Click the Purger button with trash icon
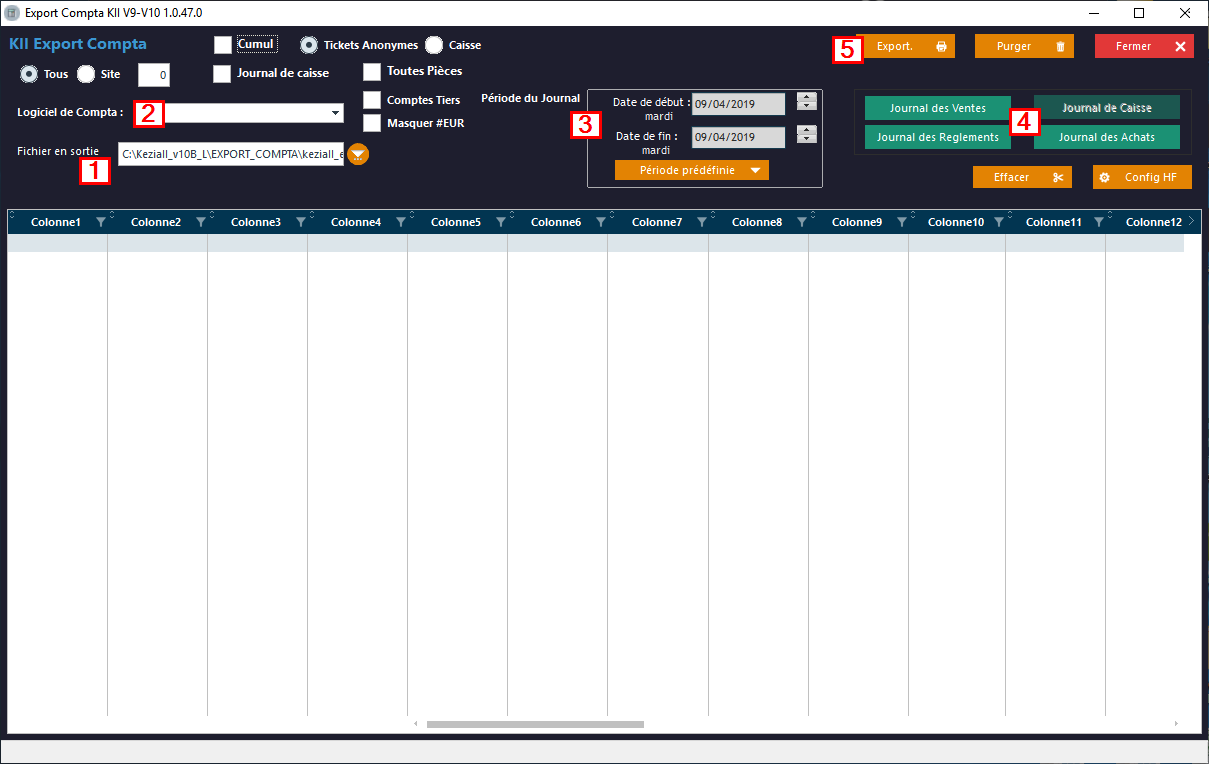 [x=1024, y=46]
